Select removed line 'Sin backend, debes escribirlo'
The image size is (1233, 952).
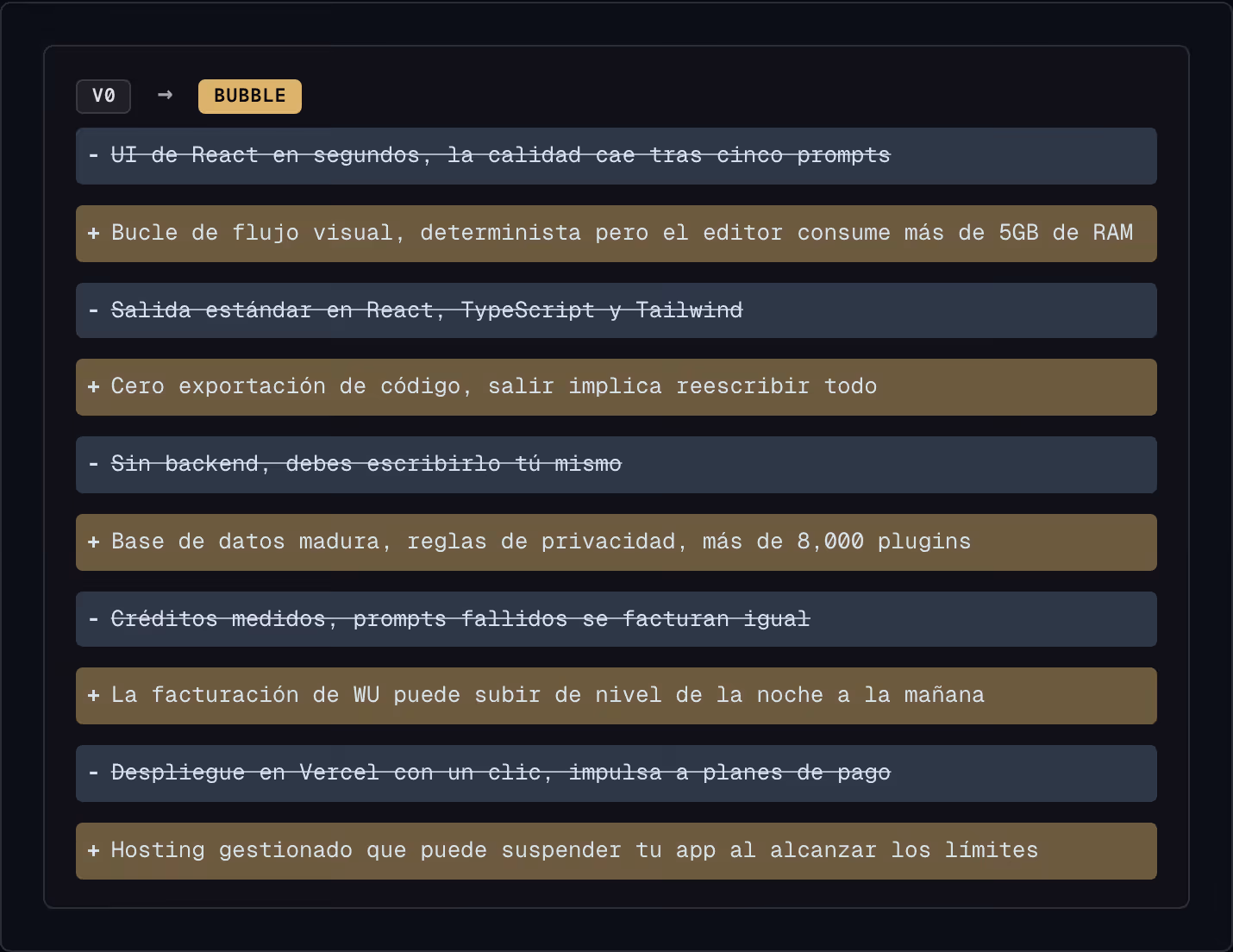click(x=616, y=465)
